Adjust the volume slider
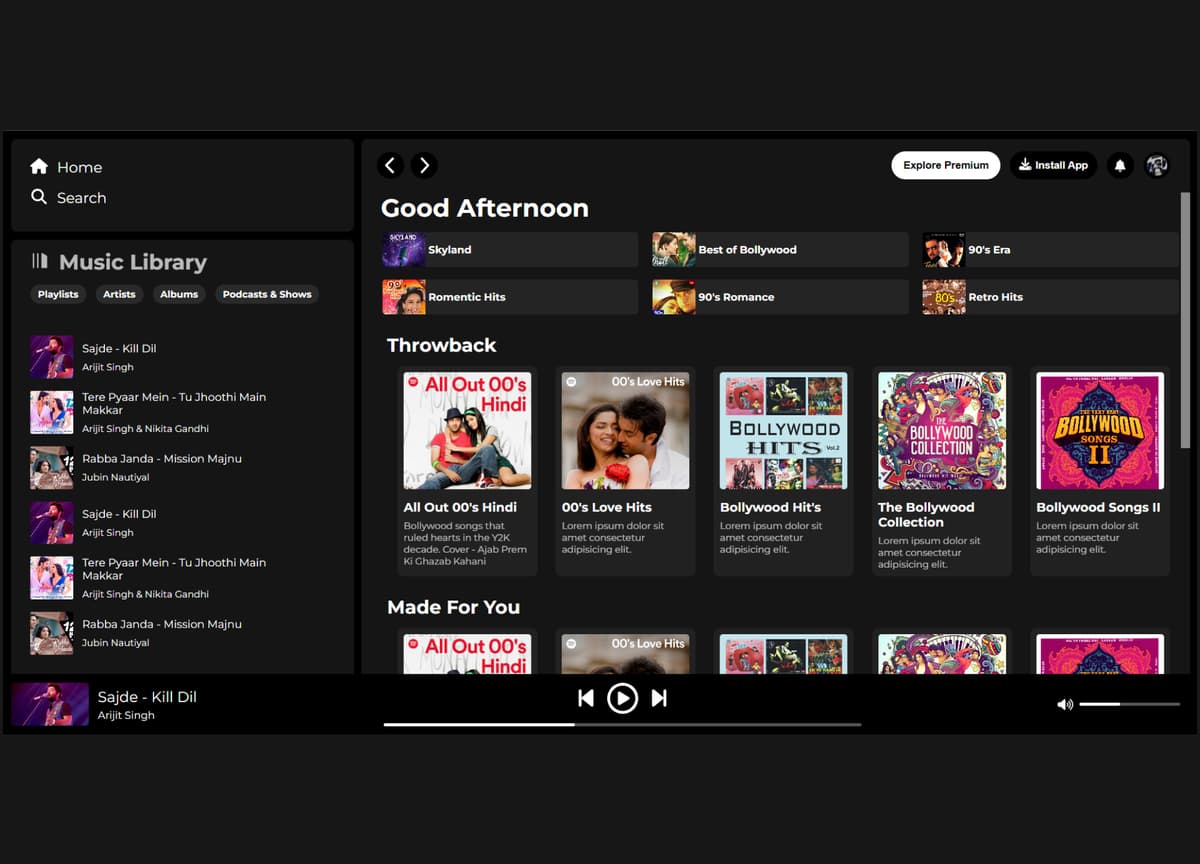The height and width of the screenshot is (864, 1200). (1129, 704)
